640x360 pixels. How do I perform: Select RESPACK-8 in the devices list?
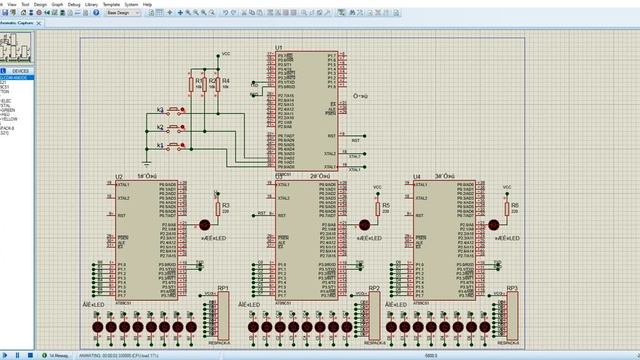coord(7,128)
